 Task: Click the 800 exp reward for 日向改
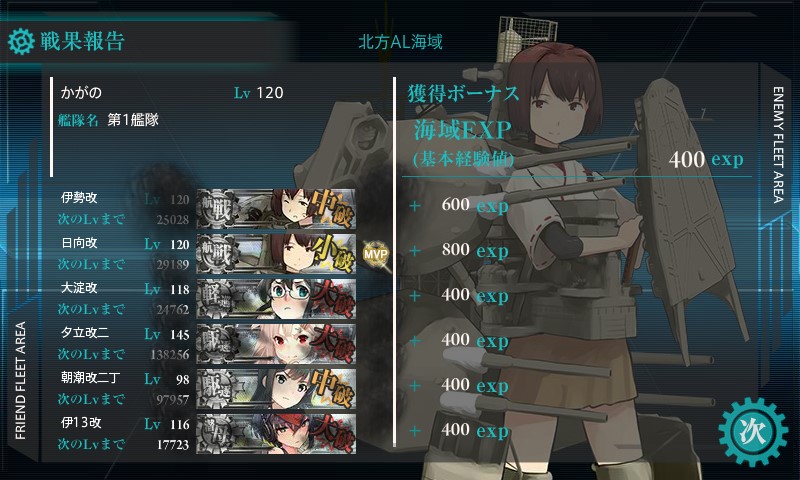475,250
